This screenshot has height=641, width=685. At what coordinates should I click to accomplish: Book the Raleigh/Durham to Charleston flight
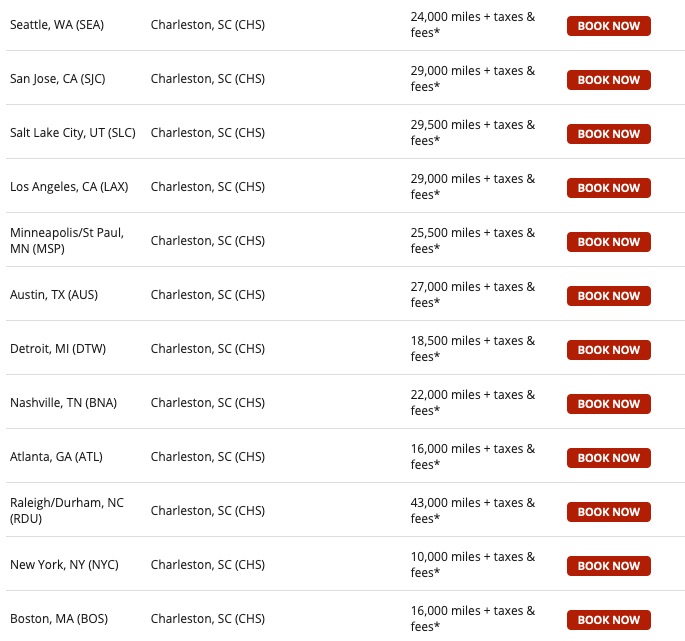coord(608,512)
